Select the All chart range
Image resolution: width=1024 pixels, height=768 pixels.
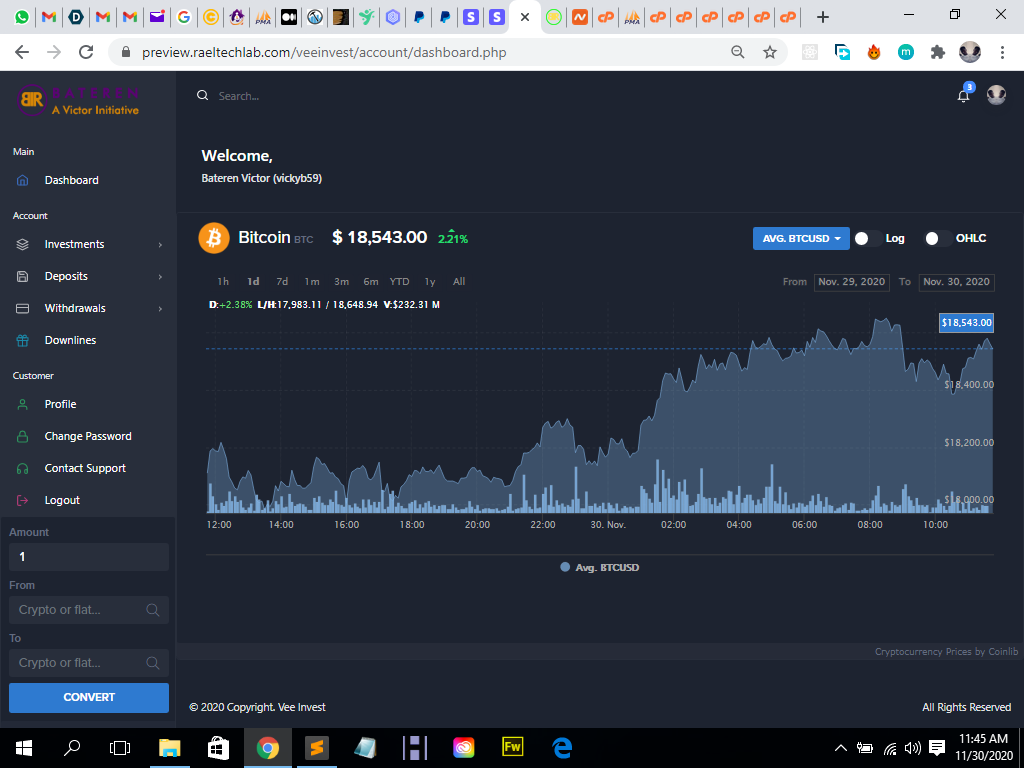tap(459, 281)
